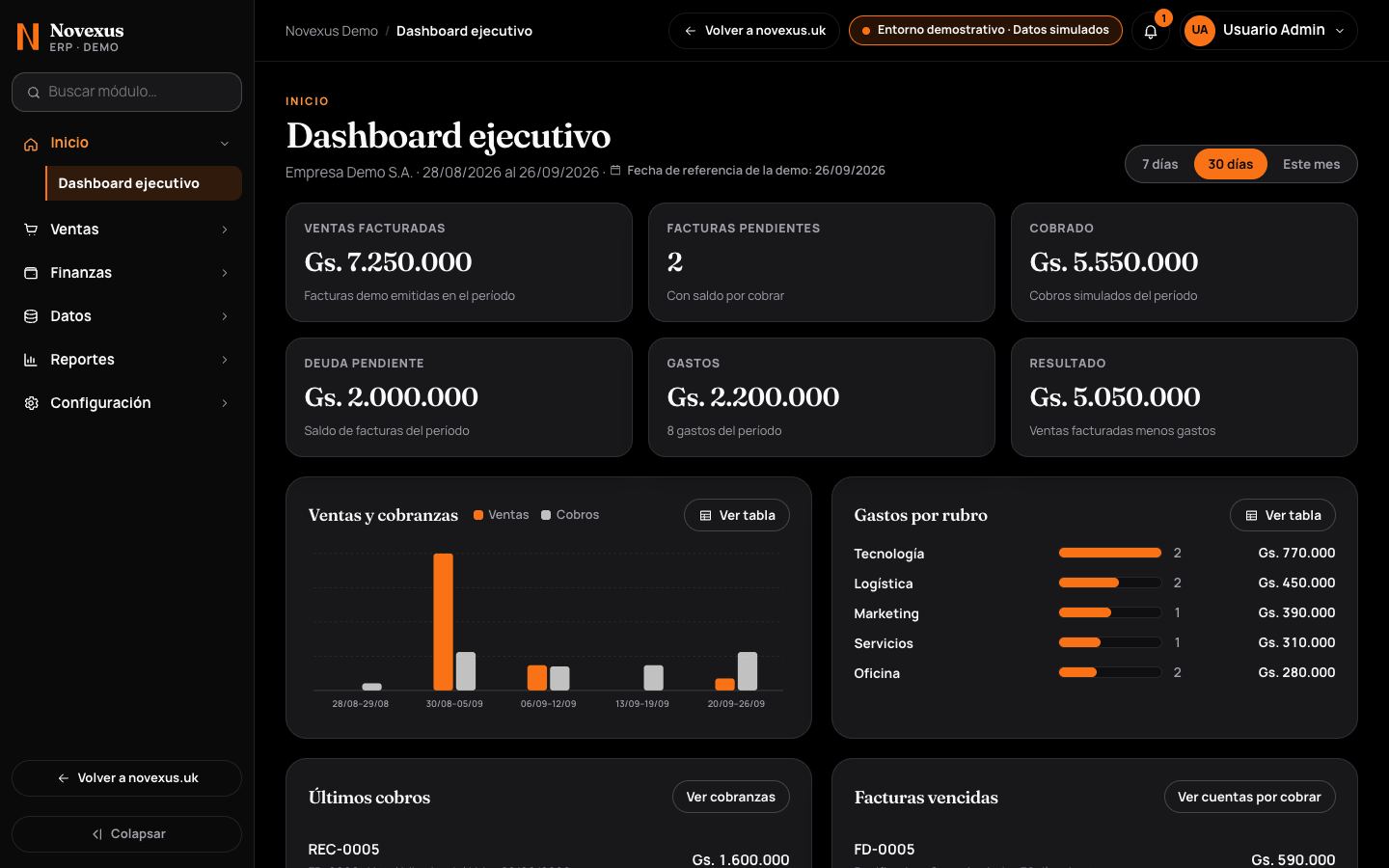Select the 30 días period

click(x=1231, y=164)
